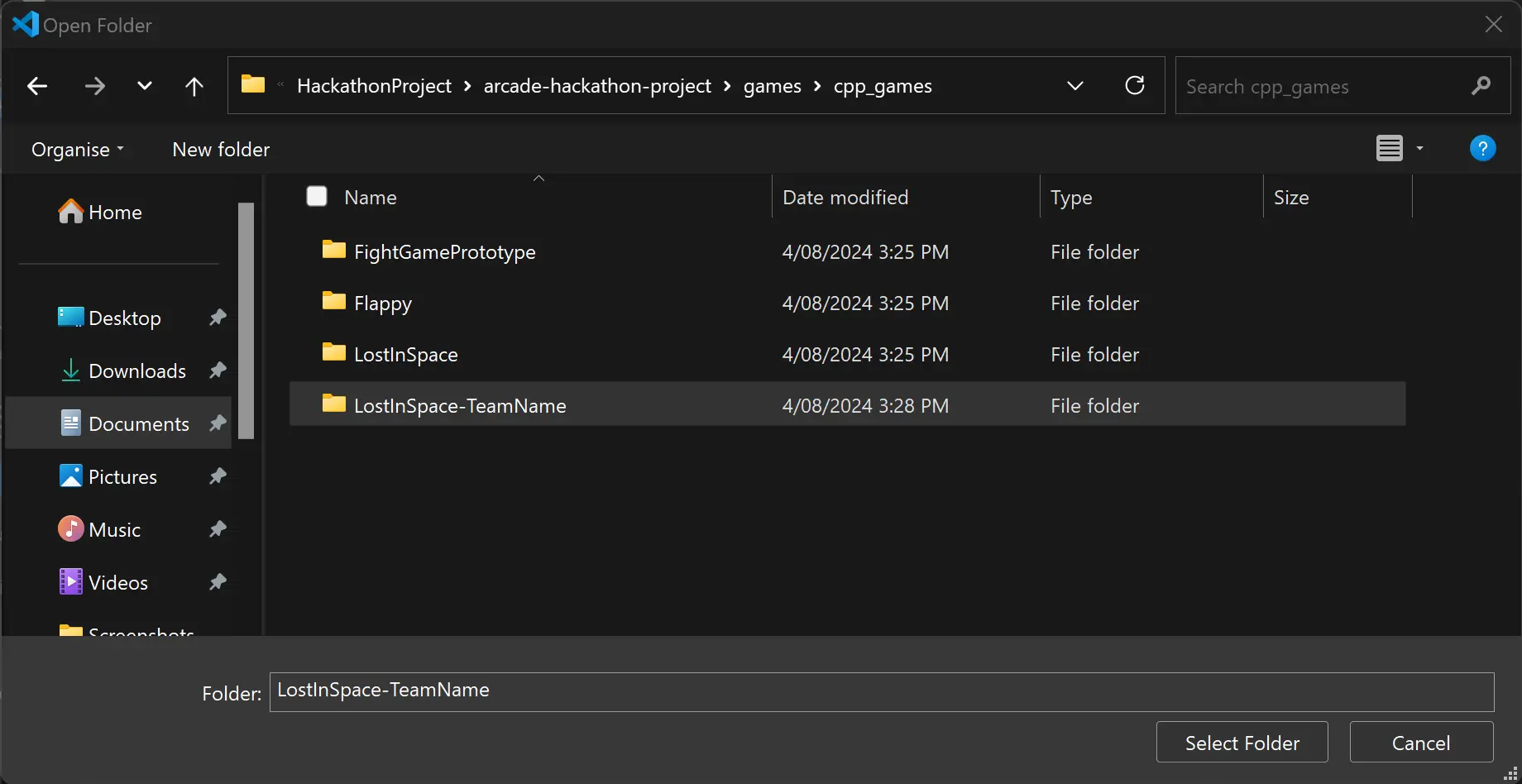Expand chevron after arcade-hackathon-project breadcrumb
This screenshot has width=1522, height=784.
tap(727, 86)
